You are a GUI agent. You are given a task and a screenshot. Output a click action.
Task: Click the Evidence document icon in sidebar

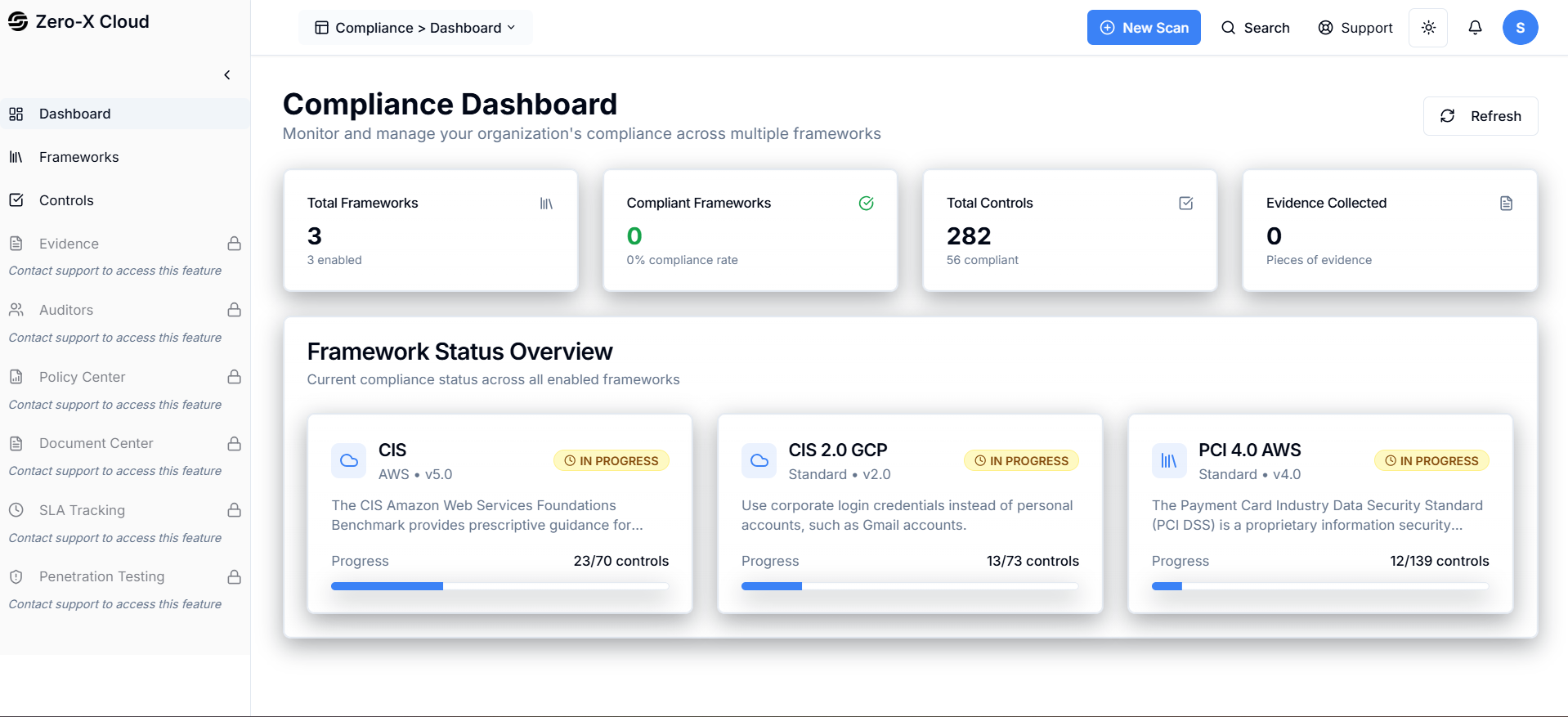[16, 244]
